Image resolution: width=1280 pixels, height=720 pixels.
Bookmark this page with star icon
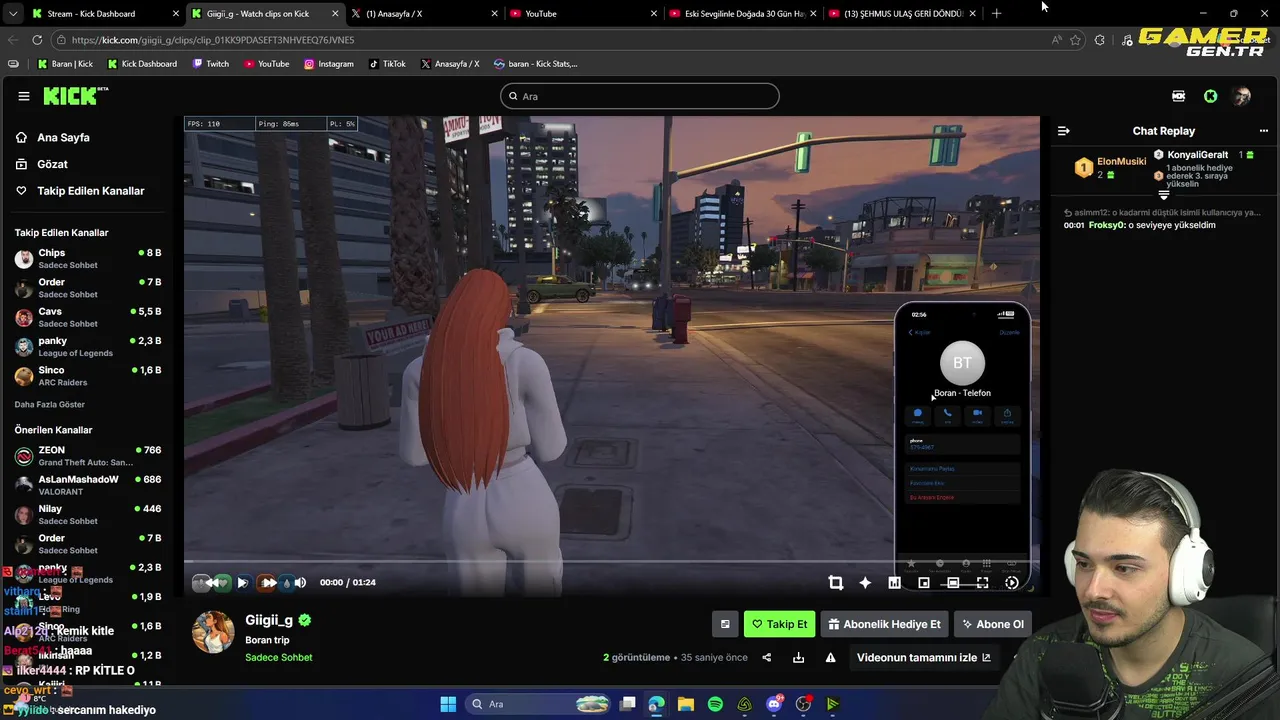(1075, 40)
